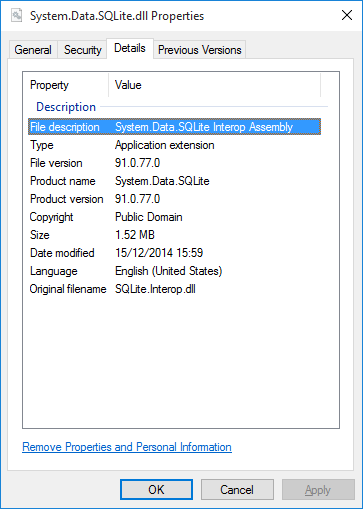Click the file icon in the title bar
This screenshot has height=509, width=363.
tap(16, 15)
